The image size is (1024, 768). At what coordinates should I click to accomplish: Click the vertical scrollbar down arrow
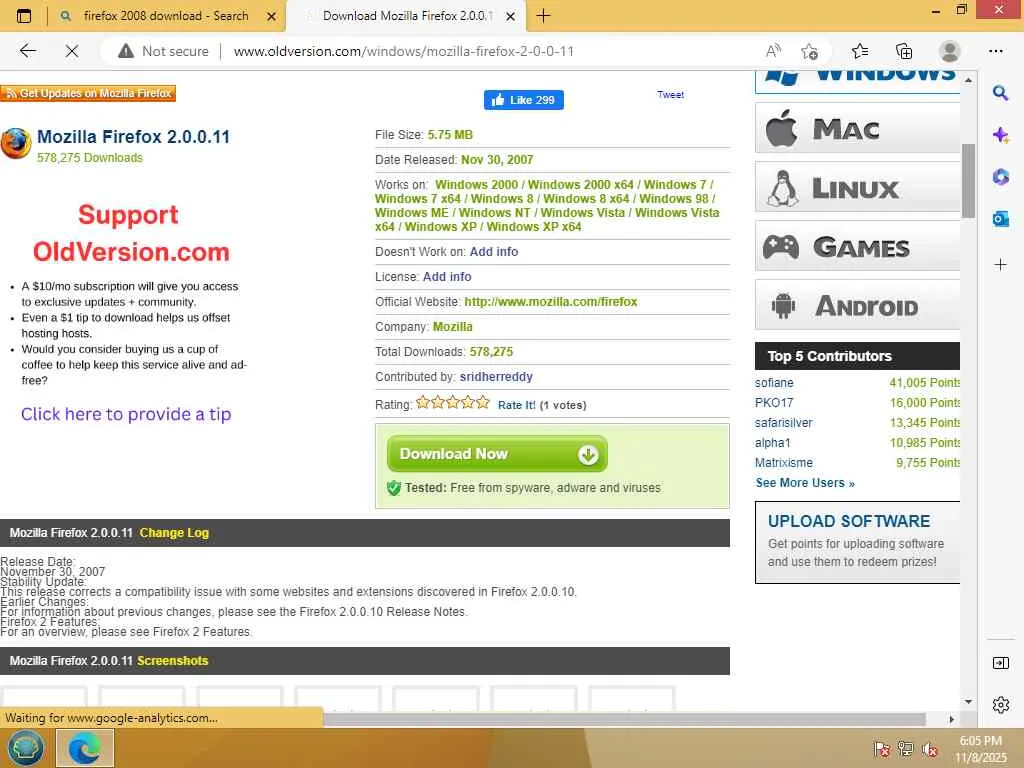click(968, 701)
